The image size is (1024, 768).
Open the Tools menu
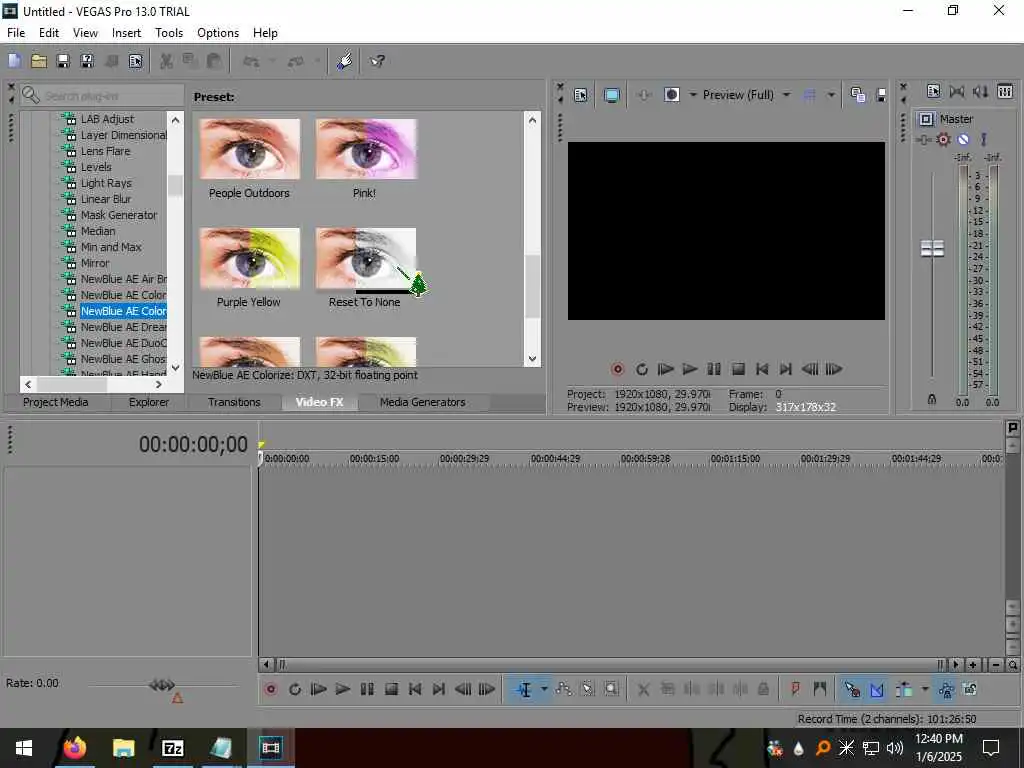click(x=168, y=33)
